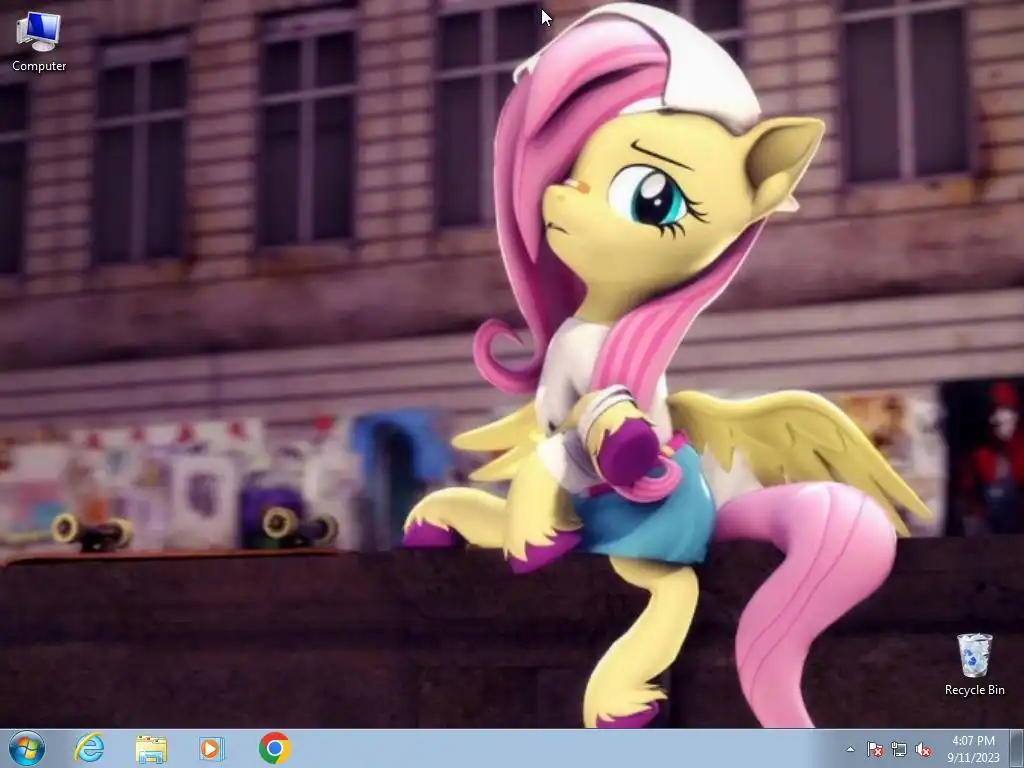Open Windows Explorer from the taskbar

tap(151, 748)
